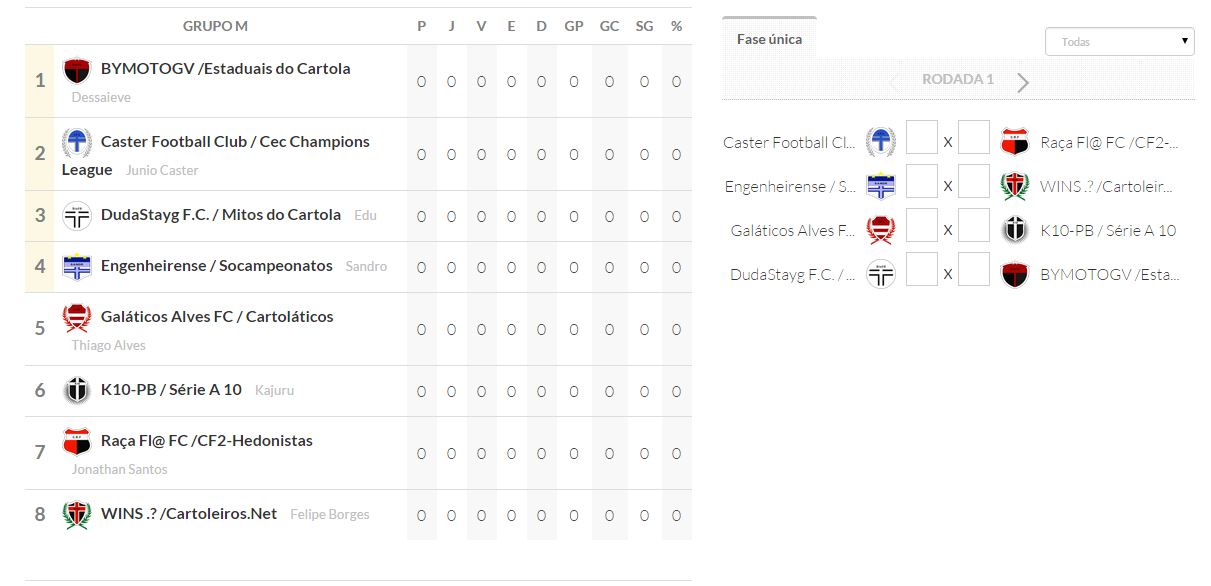Screen dimensions: 1211x586
Task: Click the DudaStayg F.C. crest in standings
Action: pos(77,216)
